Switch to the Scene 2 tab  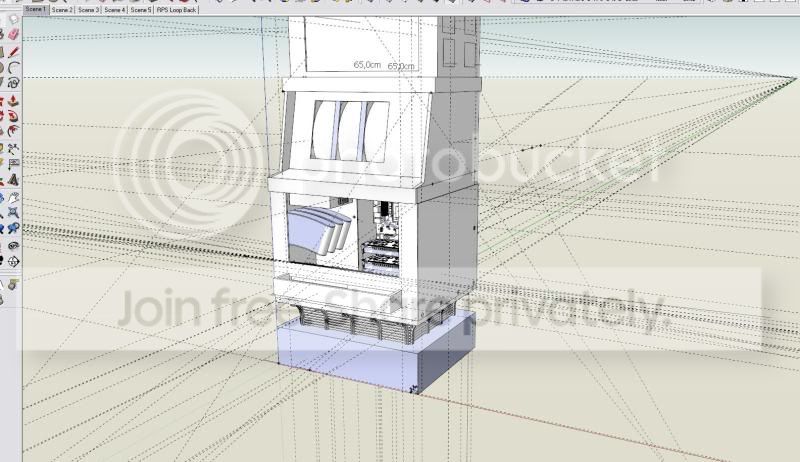(x=62, y=10)
